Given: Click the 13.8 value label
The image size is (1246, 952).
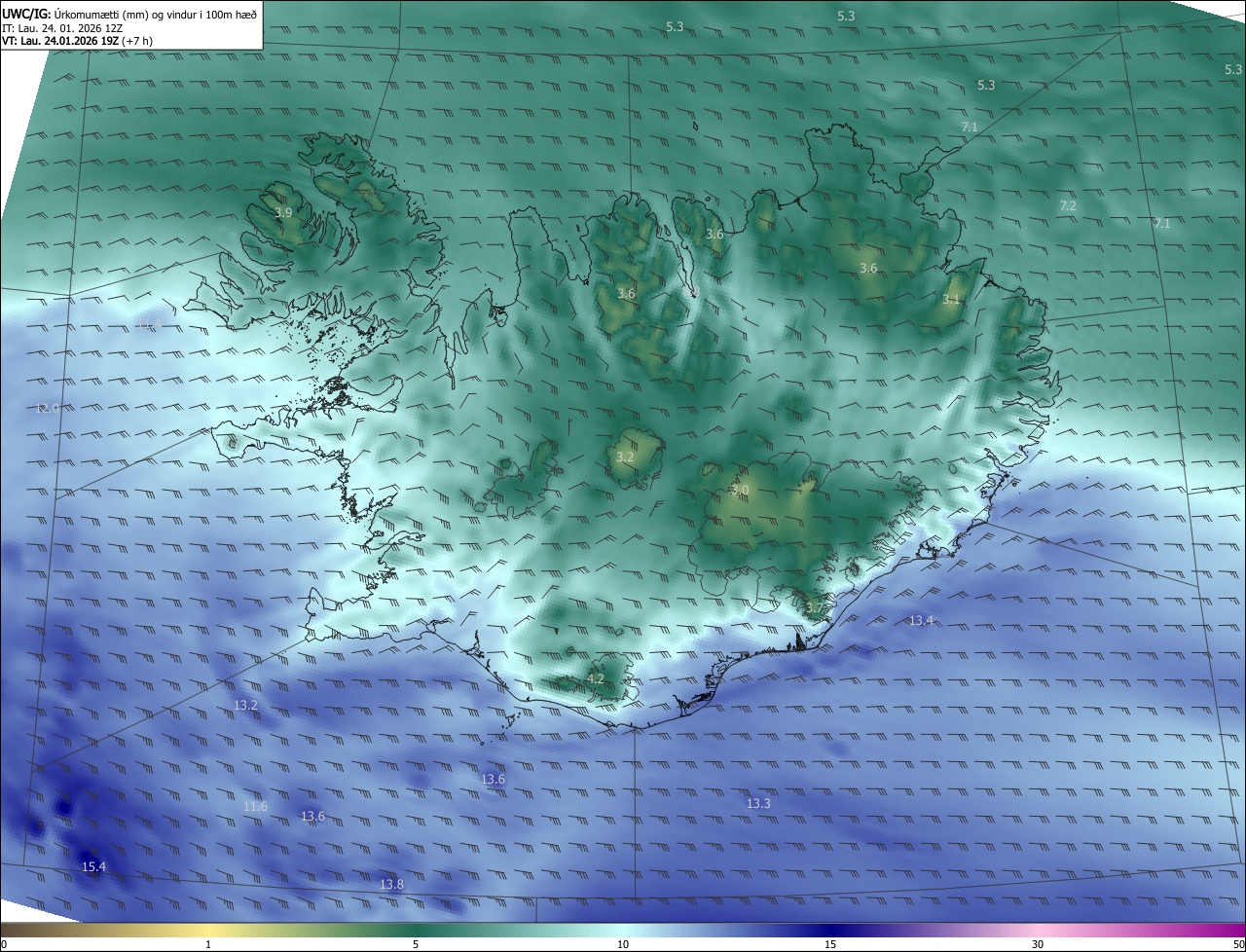Looking at the screenshot, I should 391,884.
